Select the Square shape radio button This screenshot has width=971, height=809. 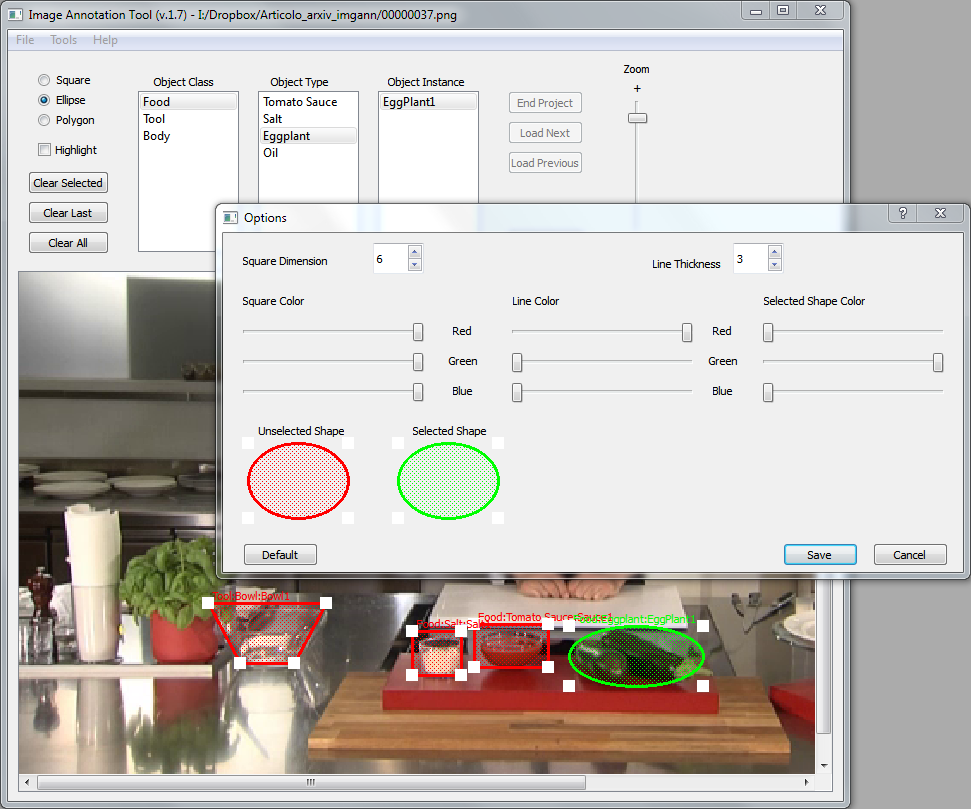[x=44, y=80]
